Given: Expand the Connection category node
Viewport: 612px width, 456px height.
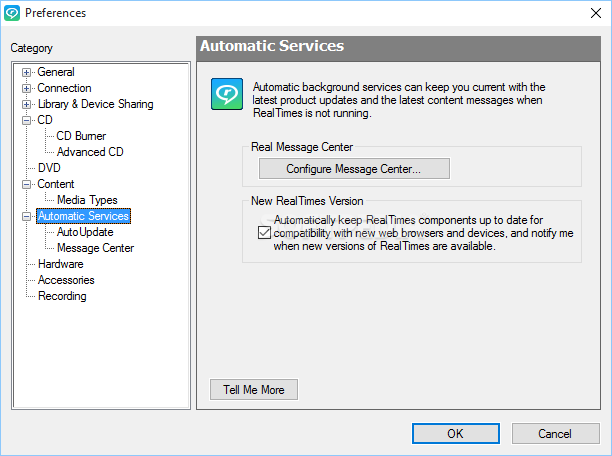Looking at the screenshot, I should coord(26,88).
